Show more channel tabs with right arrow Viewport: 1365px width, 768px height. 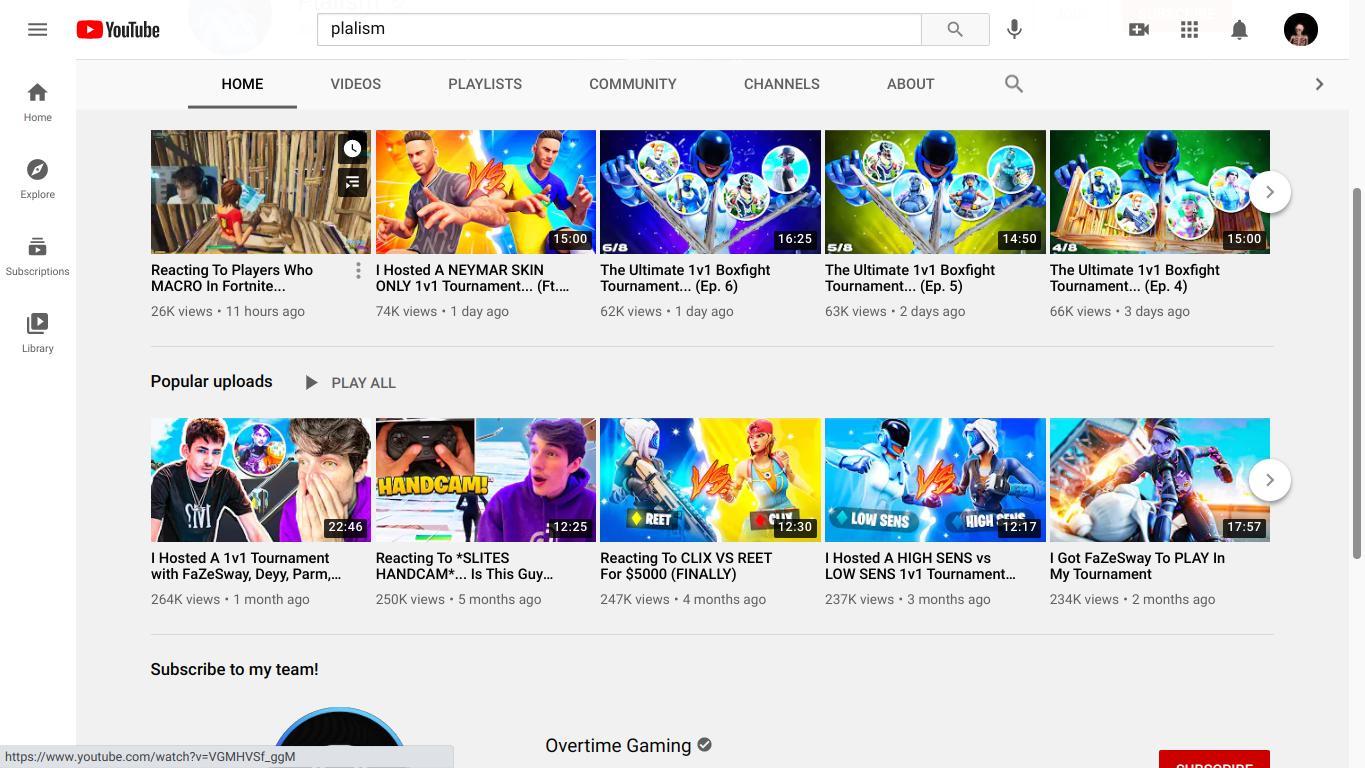[1319, 84]
